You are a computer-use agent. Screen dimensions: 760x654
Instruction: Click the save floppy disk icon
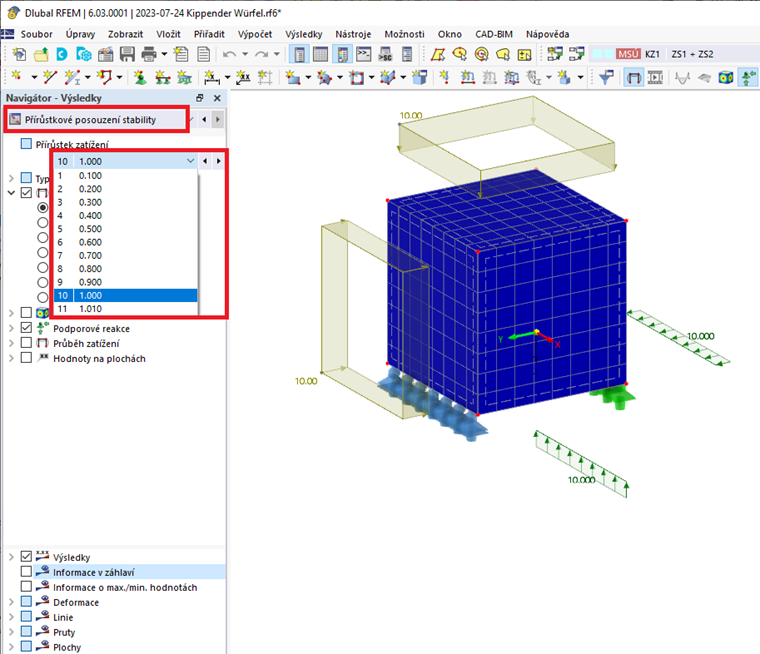(127, 54)
